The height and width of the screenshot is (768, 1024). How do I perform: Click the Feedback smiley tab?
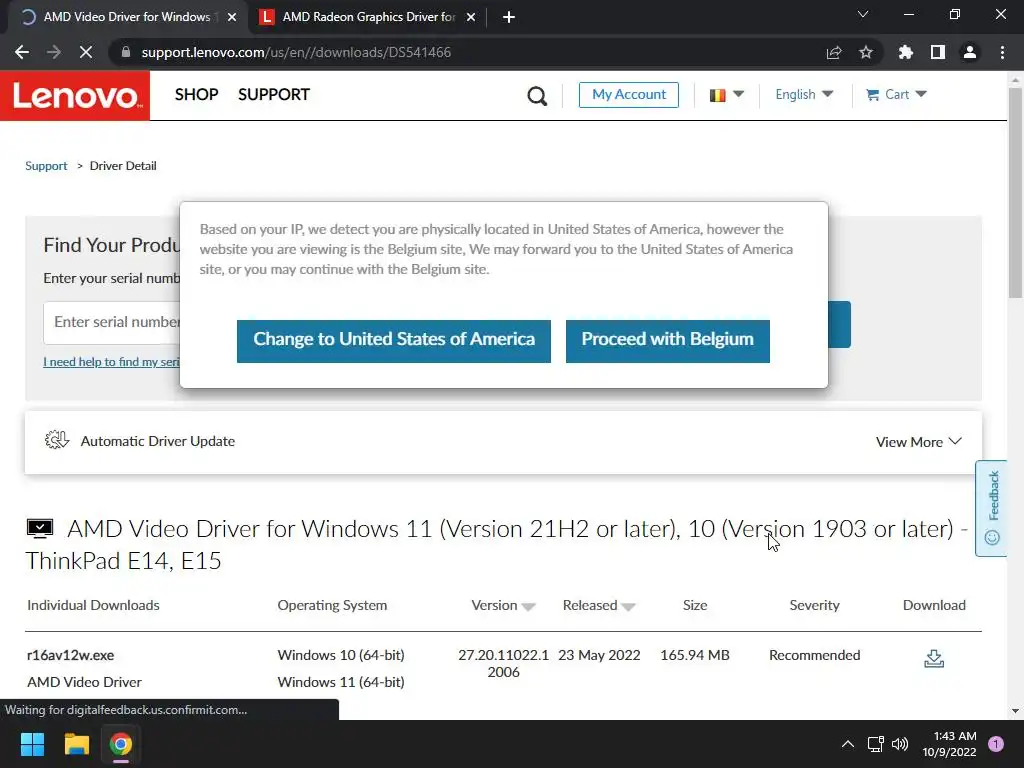point(991,508)
